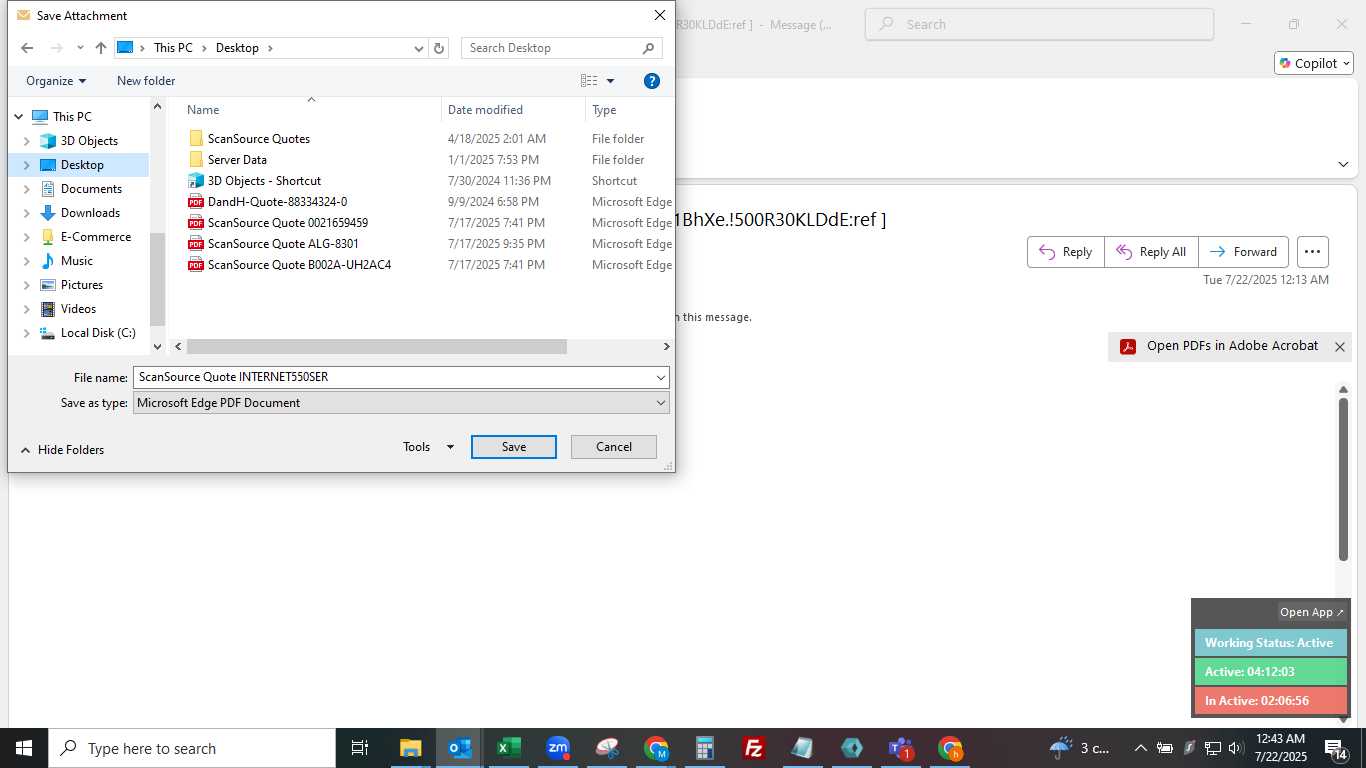The image size is (1366, 768).
Task: Open Calculator from the taskbar
Action: tap(705, 748)
